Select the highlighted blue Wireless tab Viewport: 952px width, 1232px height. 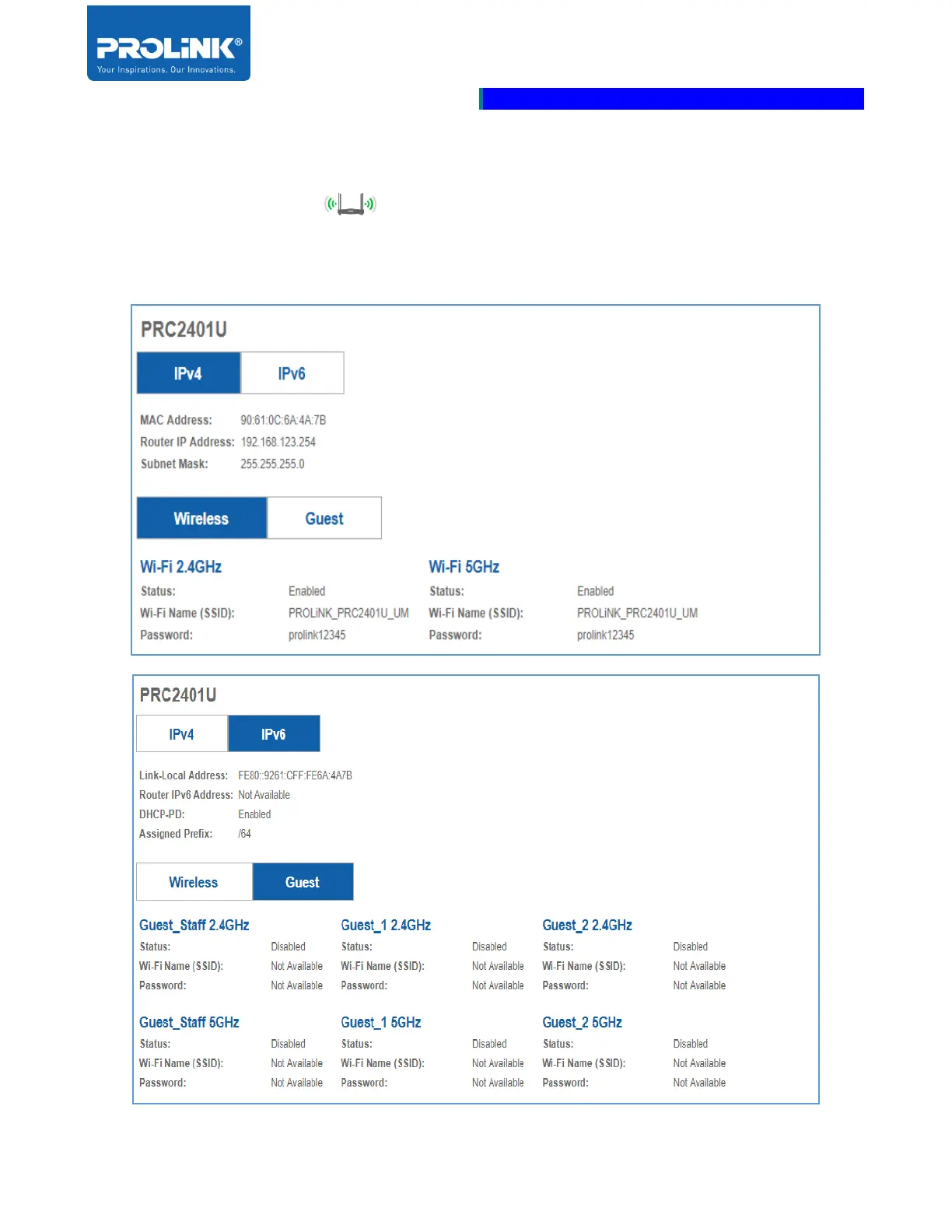201,519
